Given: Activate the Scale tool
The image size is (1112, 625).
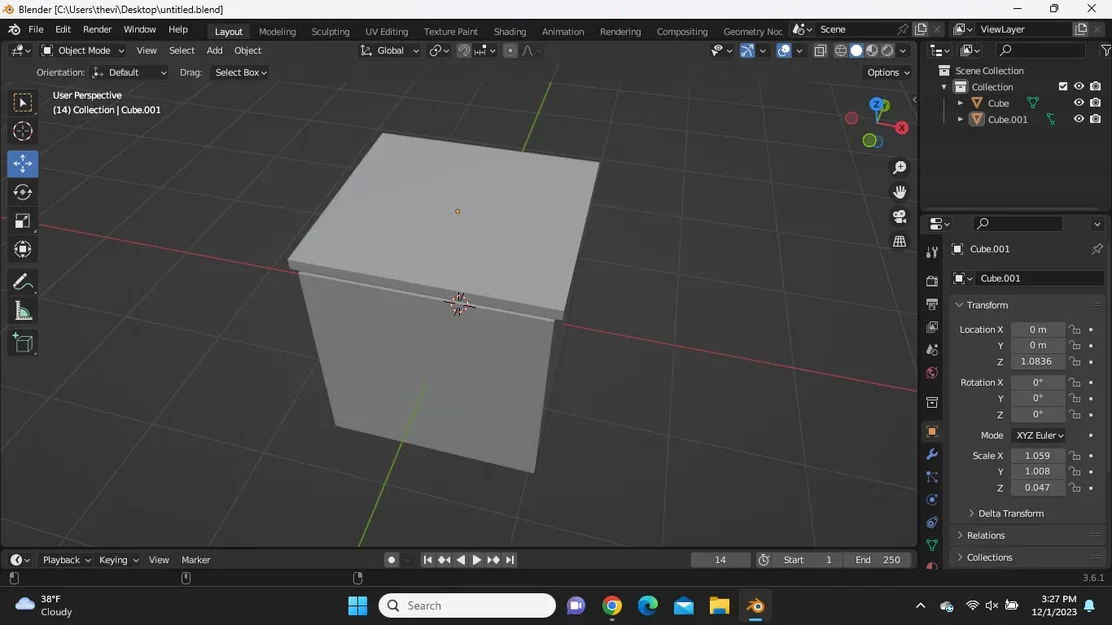Looking at the screenshot, I should 23,221.
